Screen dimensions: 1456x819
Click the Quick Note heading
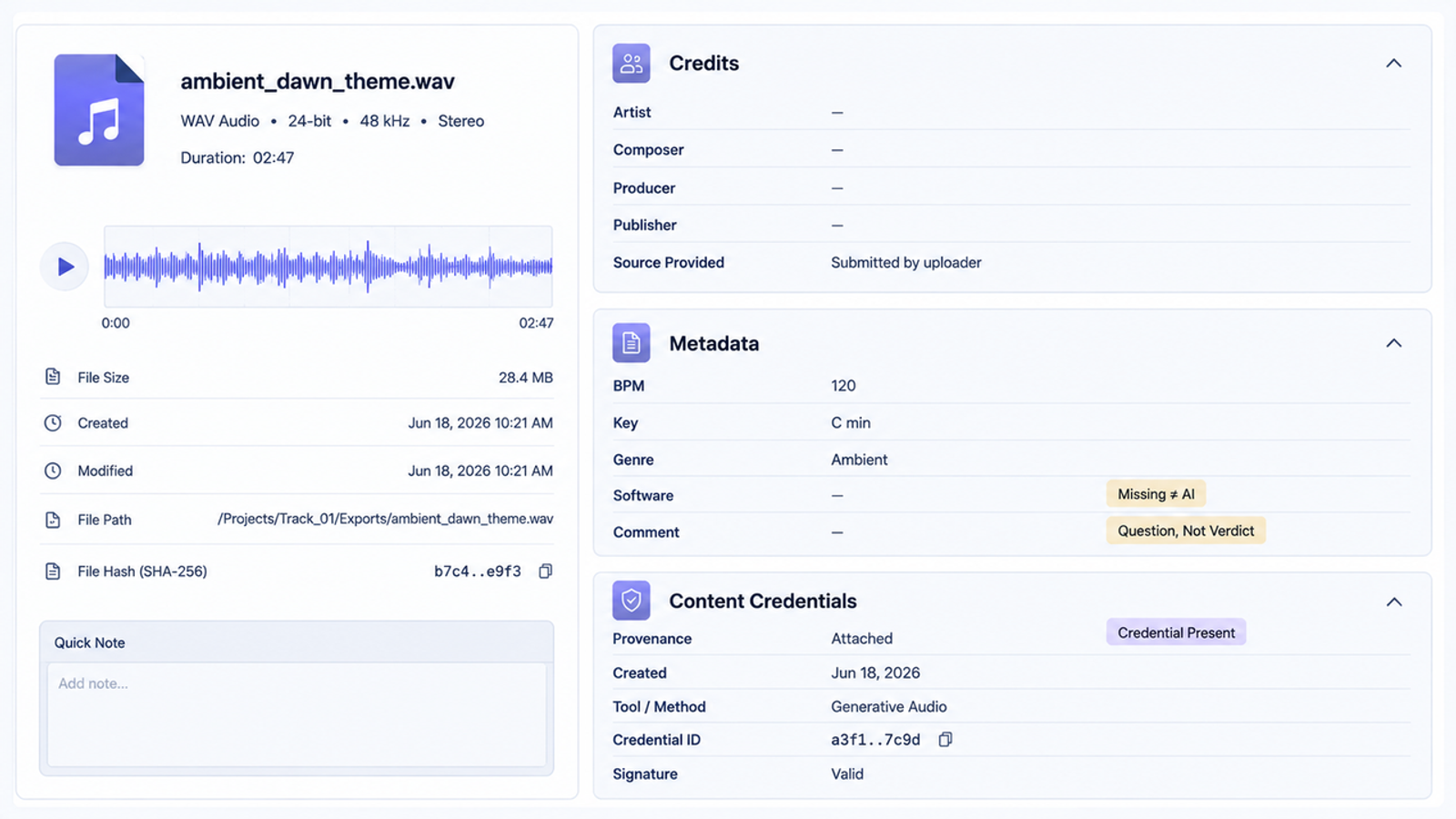pyautogui.click(x=89, y=642)
